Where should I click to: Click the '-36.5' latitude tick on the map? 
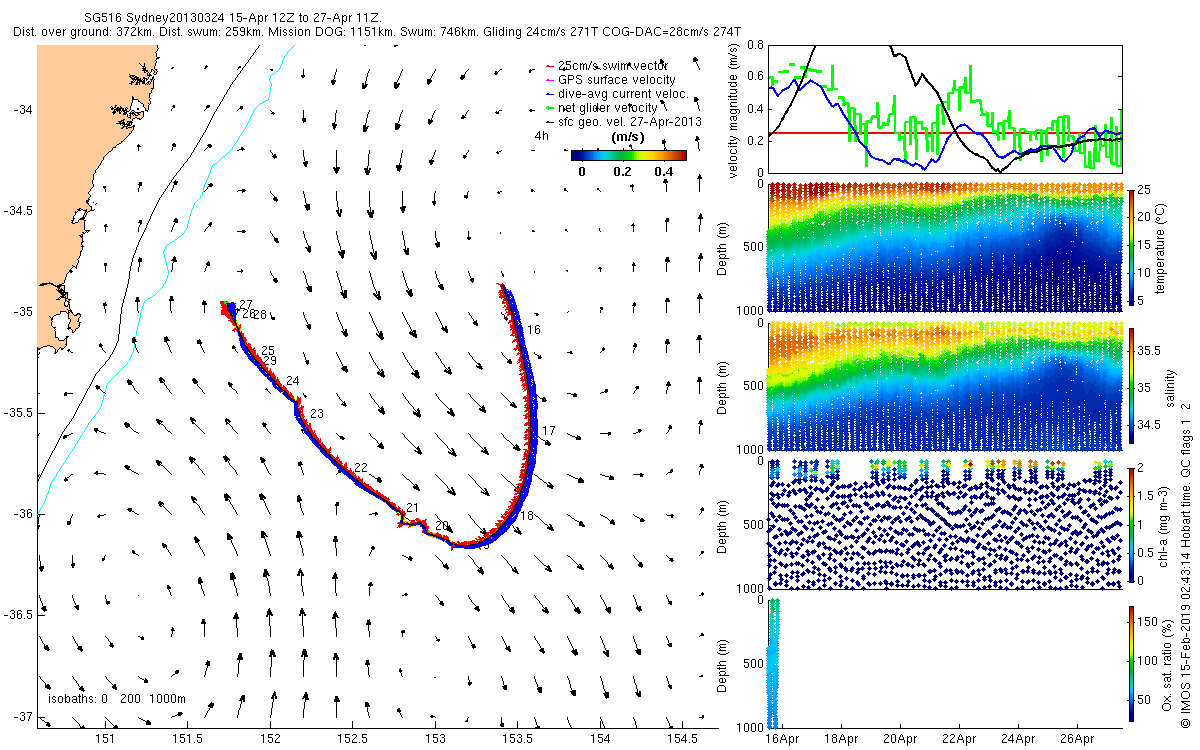pyautogui.click(x=19, y=614)
